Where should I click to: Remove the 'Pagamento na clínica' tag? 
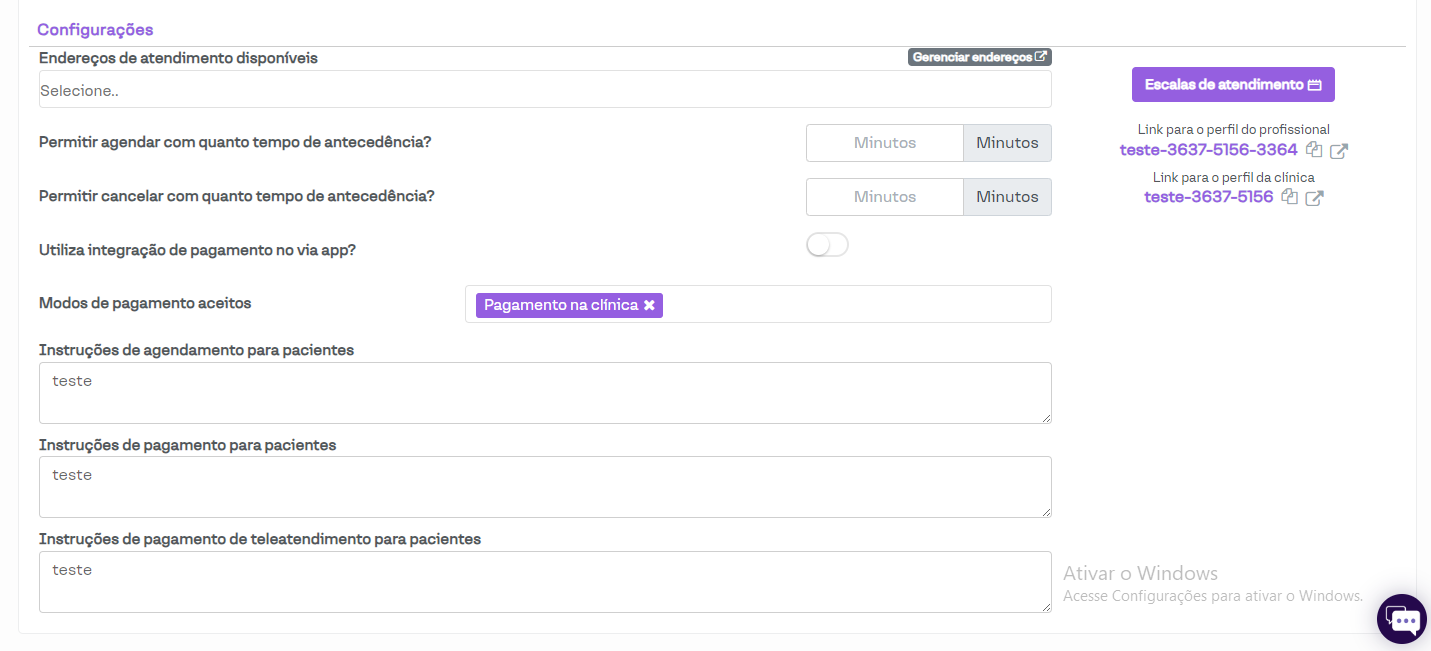[x=649, y=305]
